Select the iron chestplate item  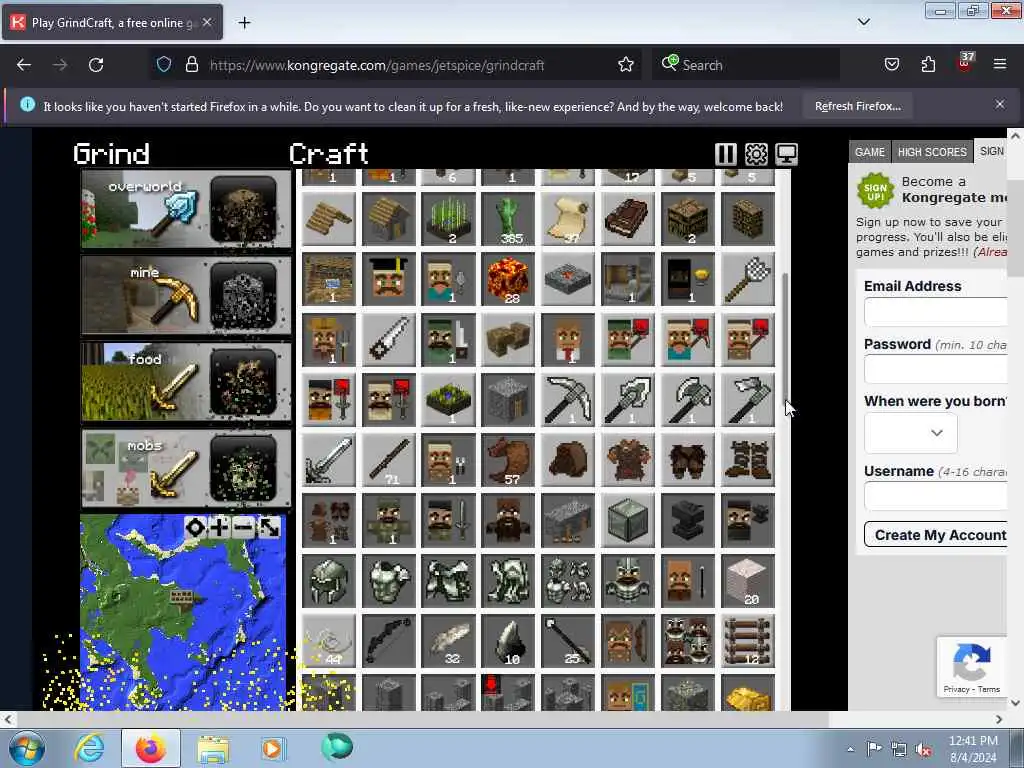tap(389, 581)
